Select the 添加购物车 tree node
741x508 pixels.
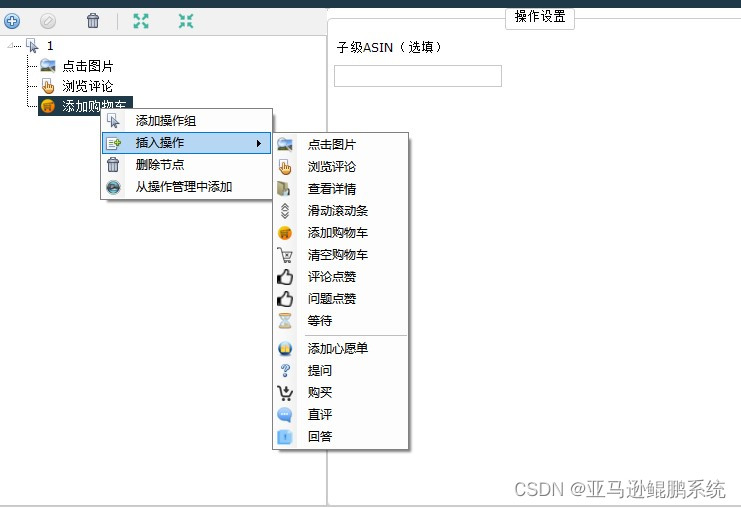pyautogui.click(x=85, y=106)
